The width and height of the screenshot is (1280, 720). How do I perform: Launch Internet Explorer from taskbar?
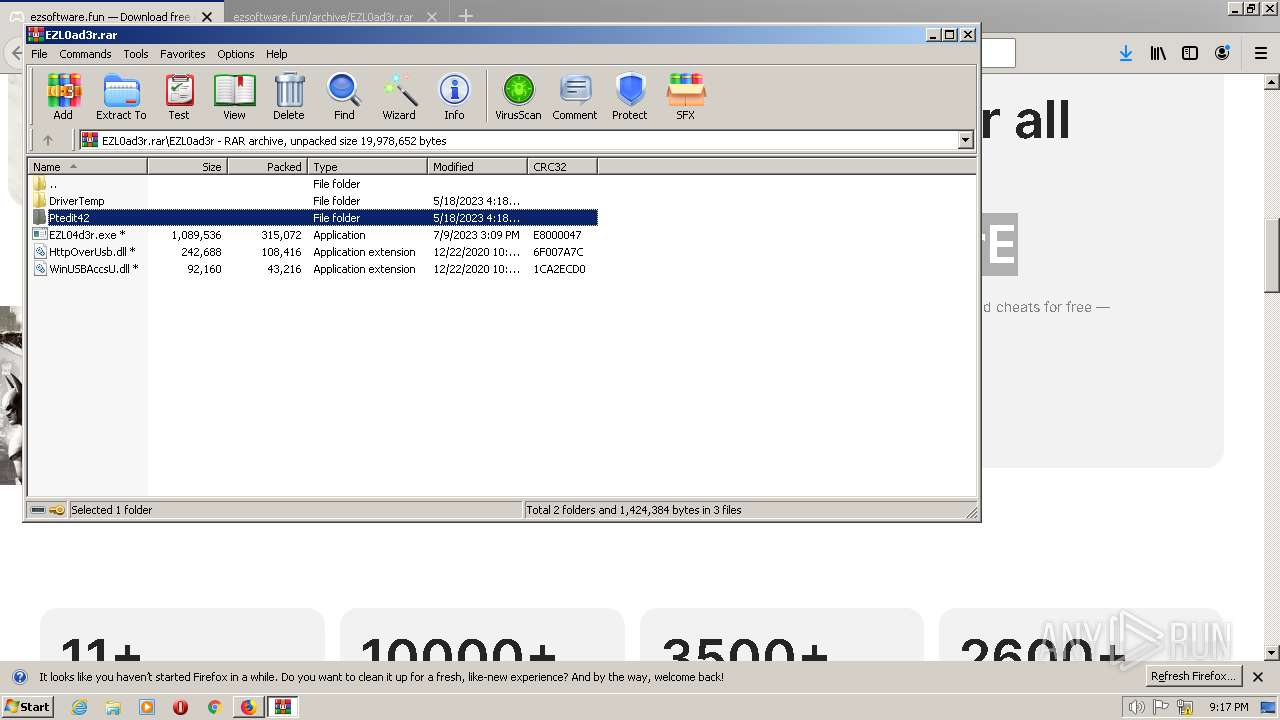(80, 707)
